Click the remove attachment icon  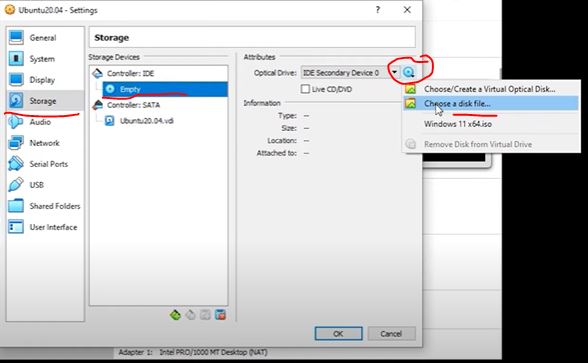click(x=220, y=315)
